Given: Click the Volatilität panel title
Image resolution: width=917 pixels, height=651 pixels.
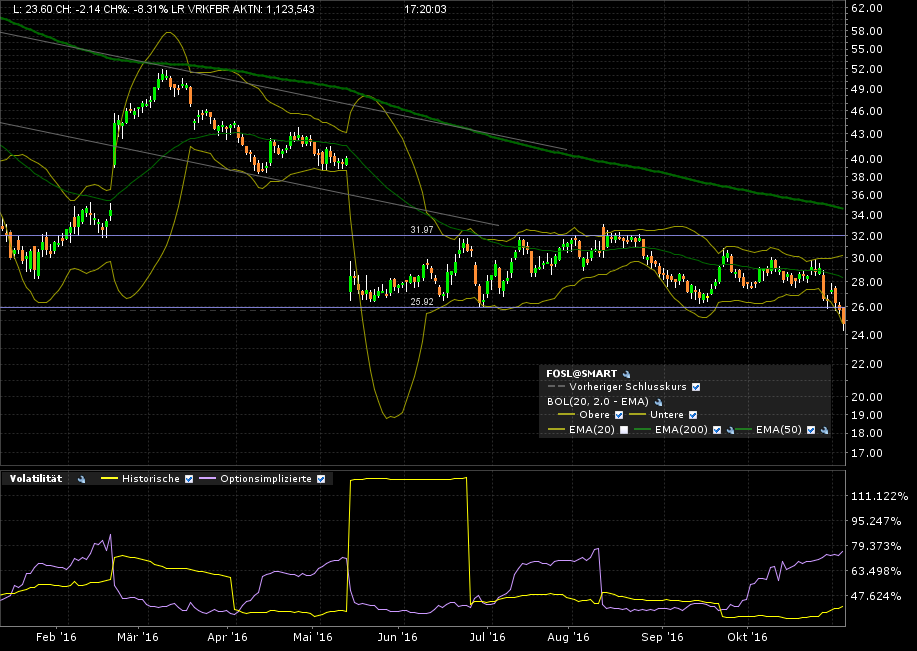Looking at the screenshot, I should 36,479.
